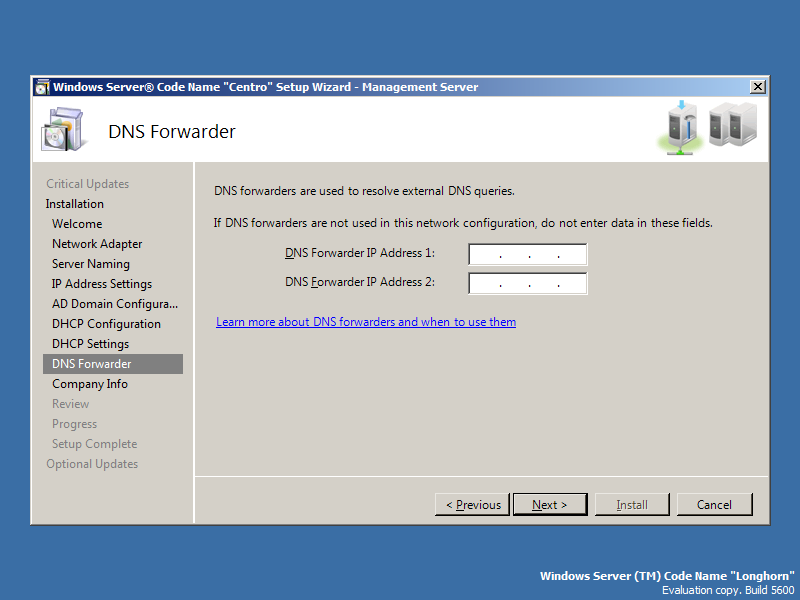Click the Review step in sidebar
The height and width of the screenshot is (600, 800).
point(70,404)
